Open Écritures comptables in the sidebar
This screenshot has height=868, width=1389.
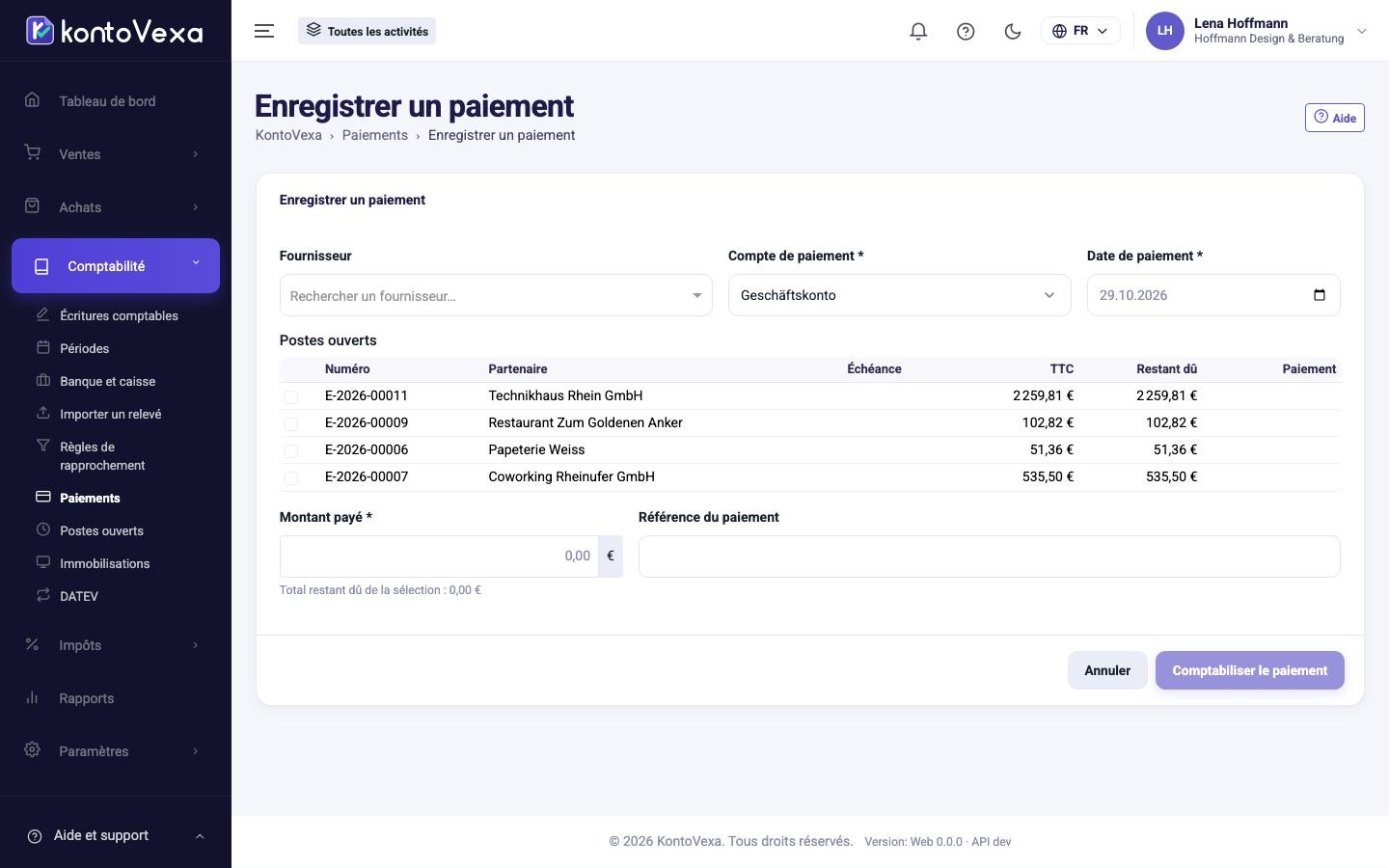tap(119, 315)
